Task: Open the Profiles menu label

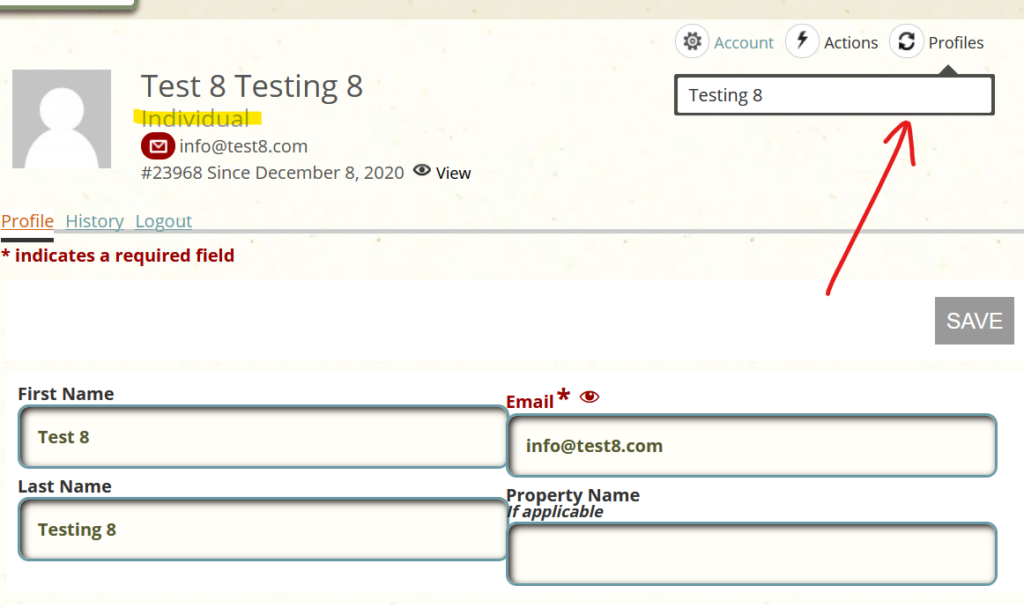Action: [956, 43]
